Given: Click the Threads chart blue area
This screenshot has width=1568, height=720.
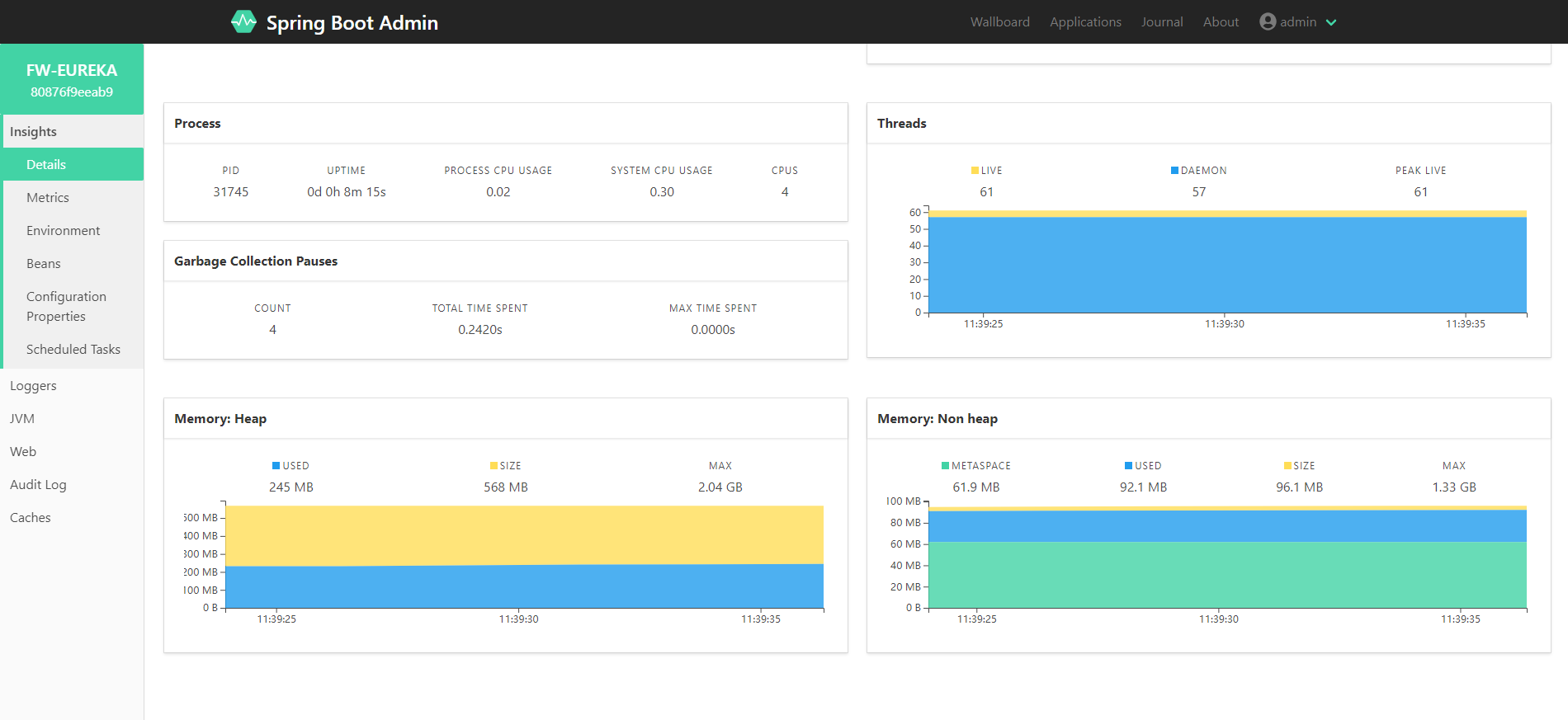Looking at the screenshot, I should pyautogui.click(x=1227, y=265).
